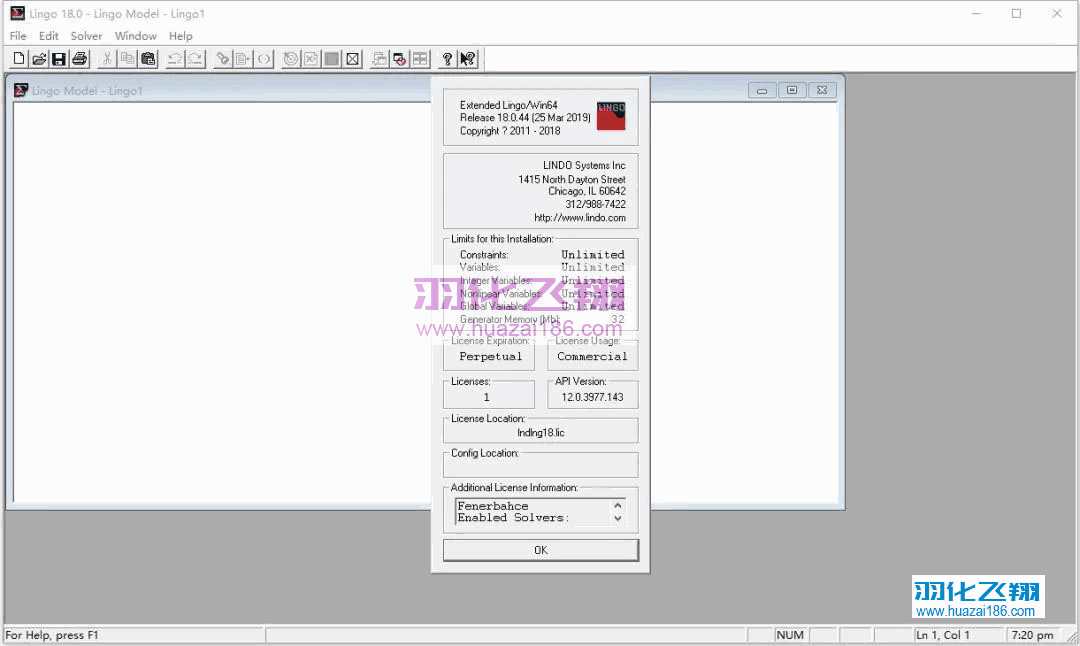Undo the last action via toolbar
Image resolution: width=1080 pixels, height=646 pixels.
point(175,59)
